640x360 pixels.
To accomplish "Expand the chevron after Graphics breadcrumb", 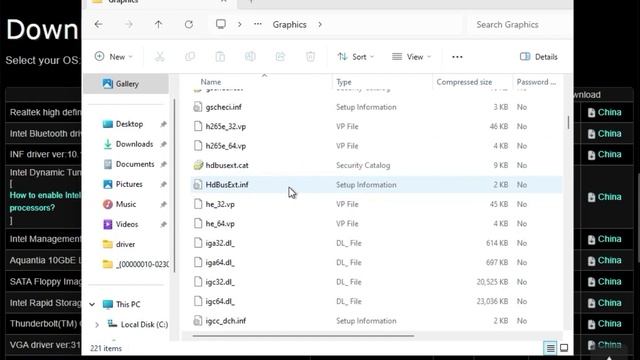I will (320, 24).
